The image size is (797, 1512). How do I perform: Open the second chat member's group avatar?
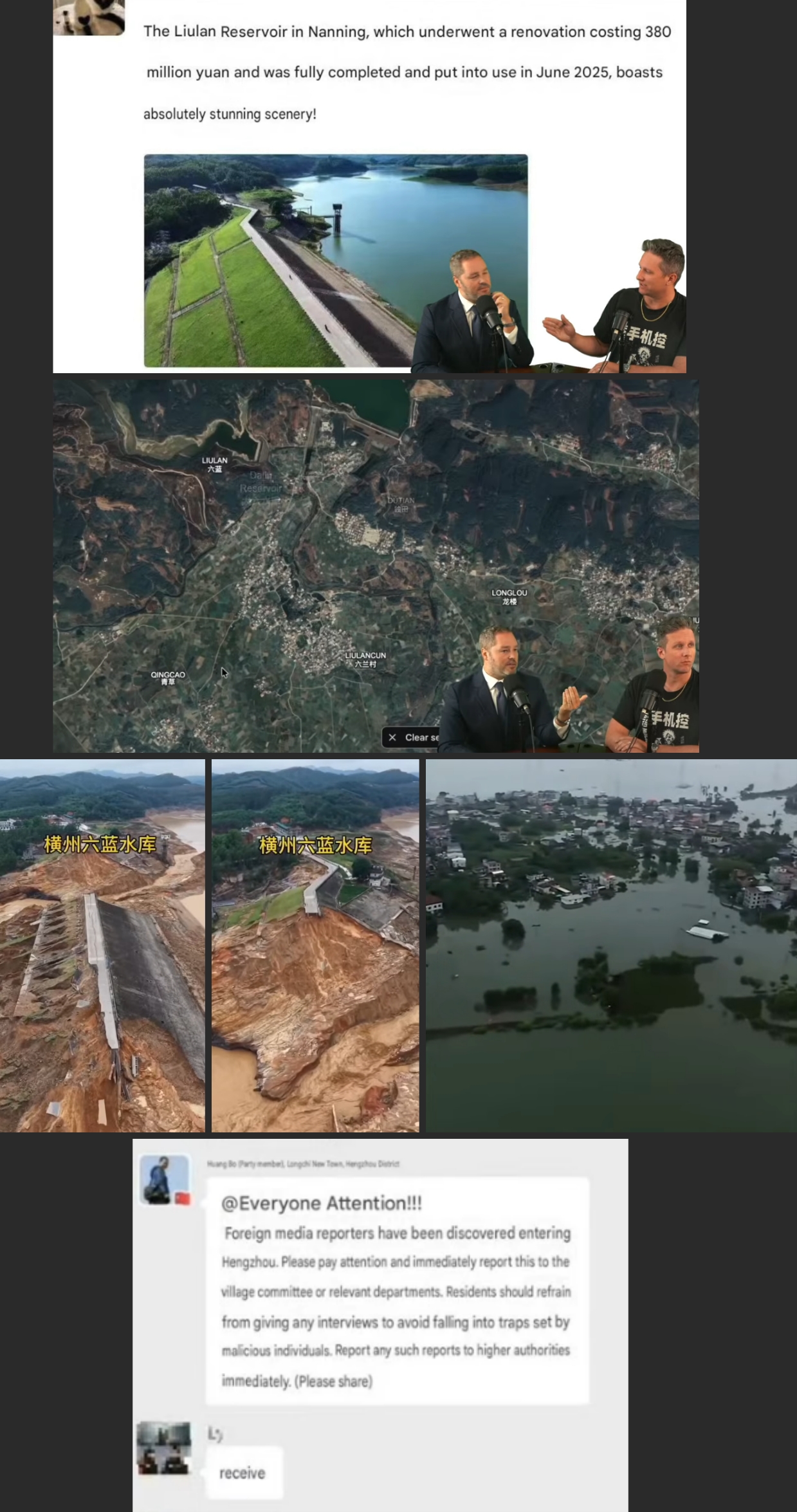164,1448
